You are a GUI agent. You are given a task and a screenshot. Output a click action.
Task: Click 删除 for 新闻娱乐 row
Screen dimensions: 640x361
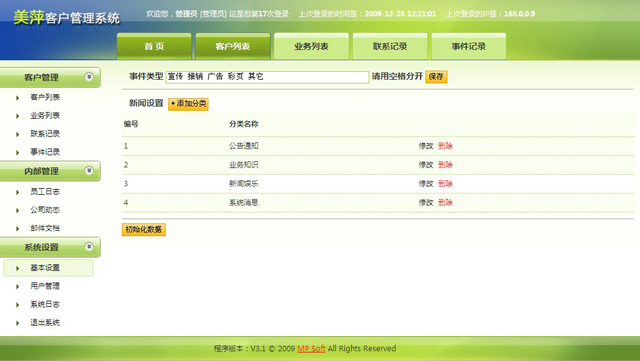pos(445,183)
